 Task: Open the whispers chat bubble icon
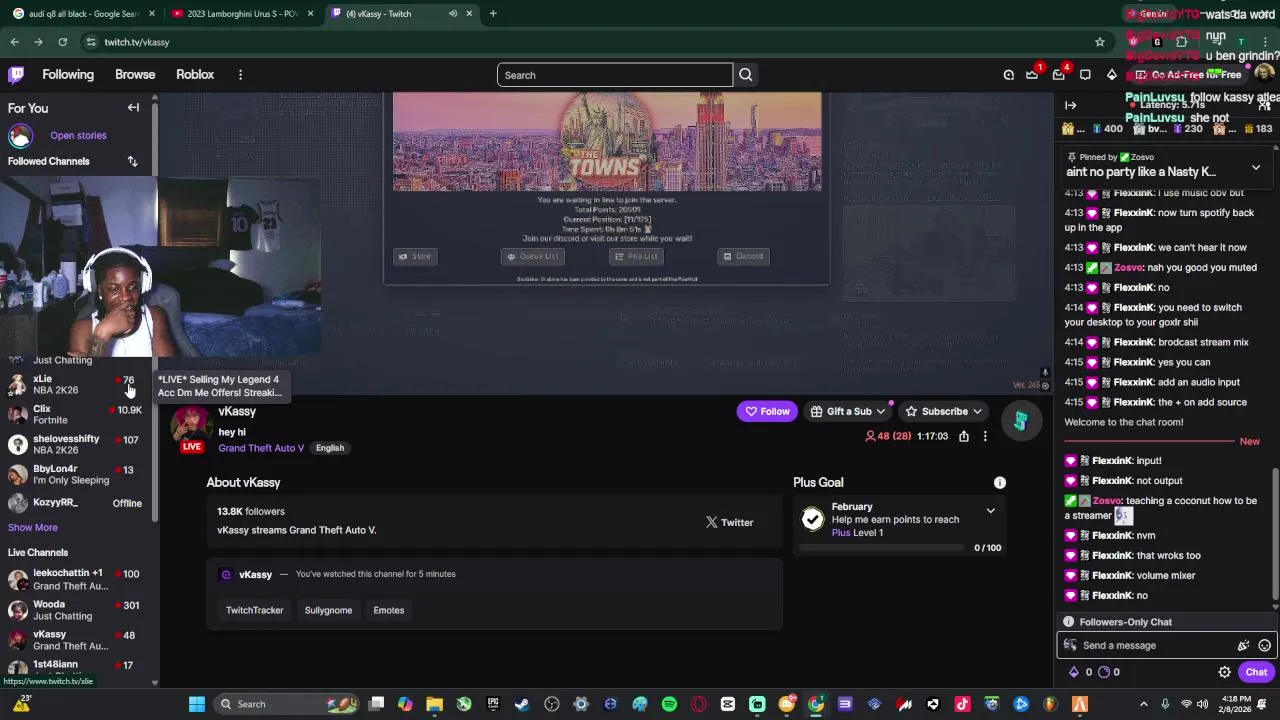pos(1085,75)
